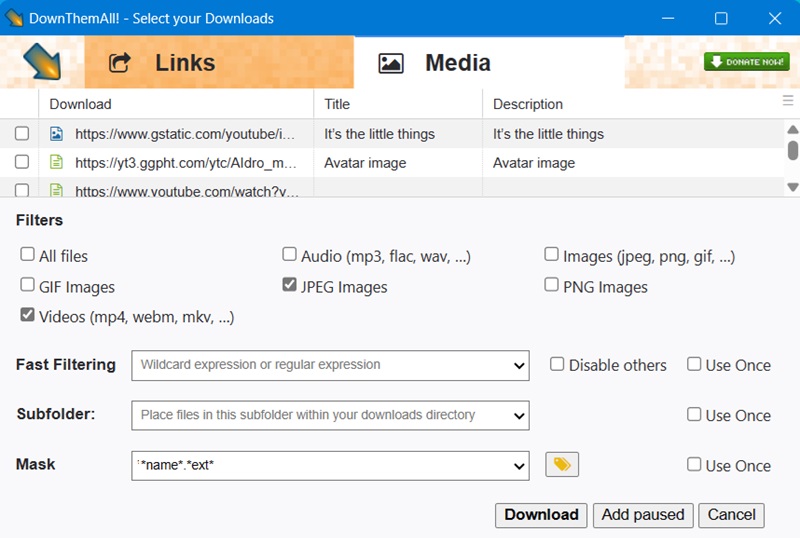Screen dimensions: 800x538
Task: Click the Description column header
Action: (x=633, y=104)
